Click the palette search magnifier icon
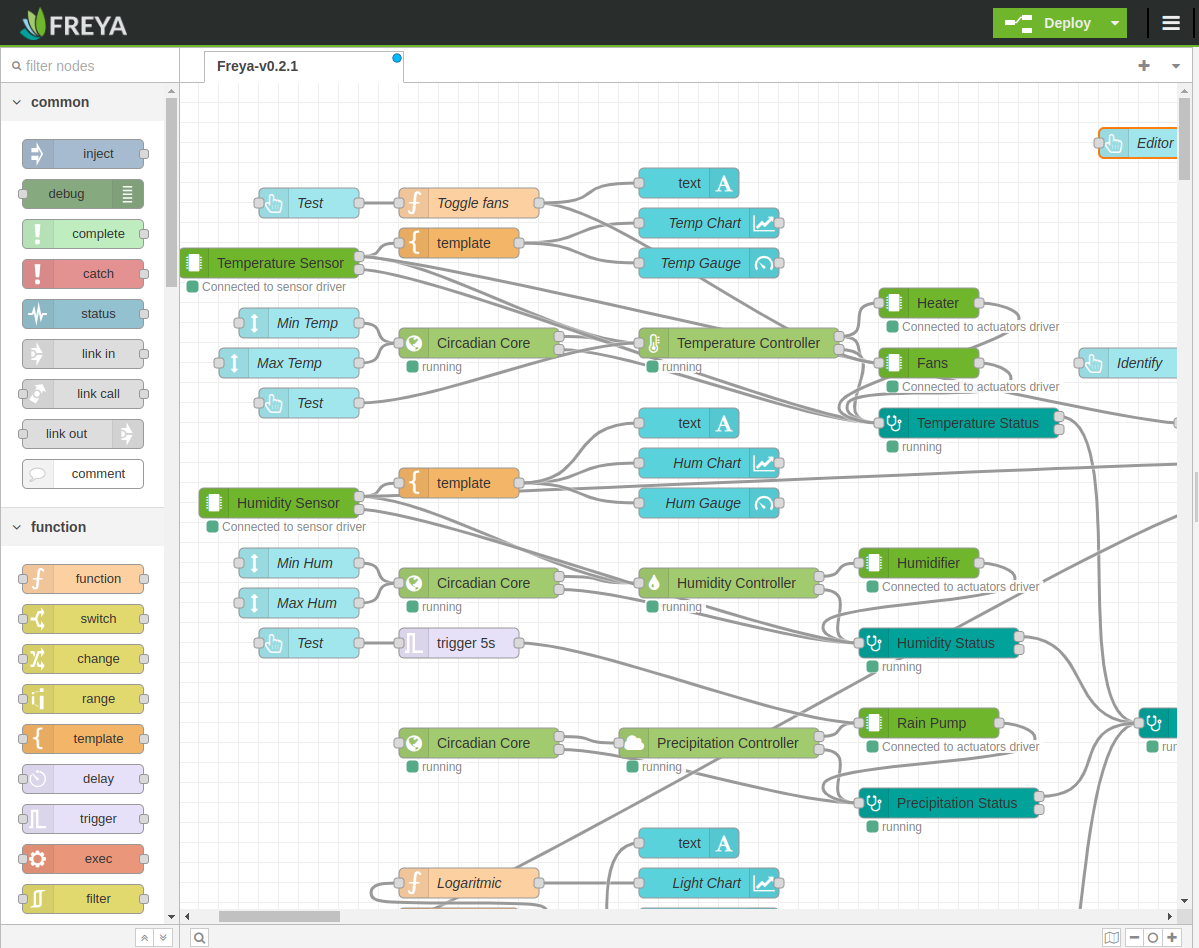 199,937
